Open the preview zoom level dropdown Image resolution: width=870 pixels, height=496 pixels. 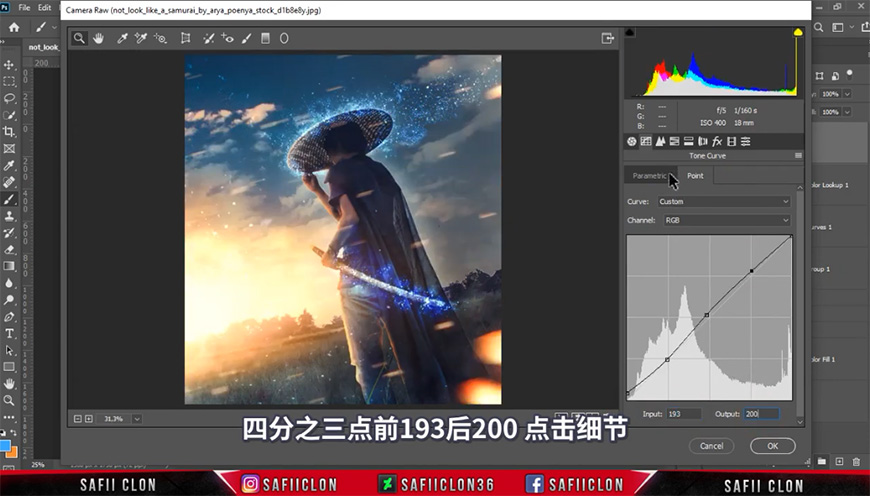137,419
